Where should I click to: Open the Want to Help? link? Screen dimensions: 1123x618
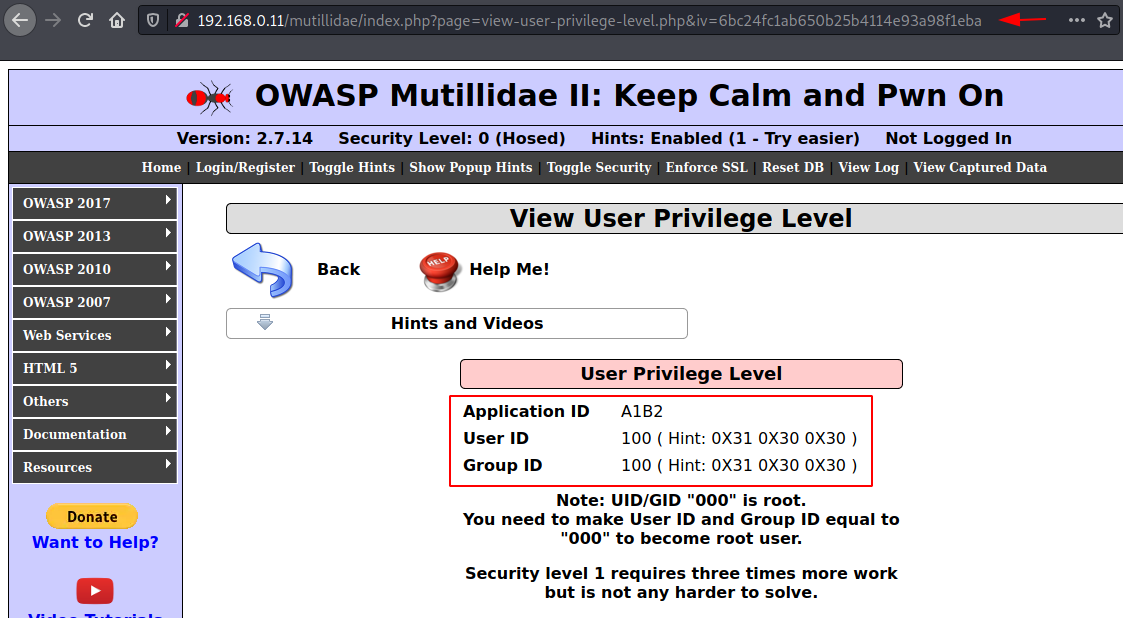(95, 542)
